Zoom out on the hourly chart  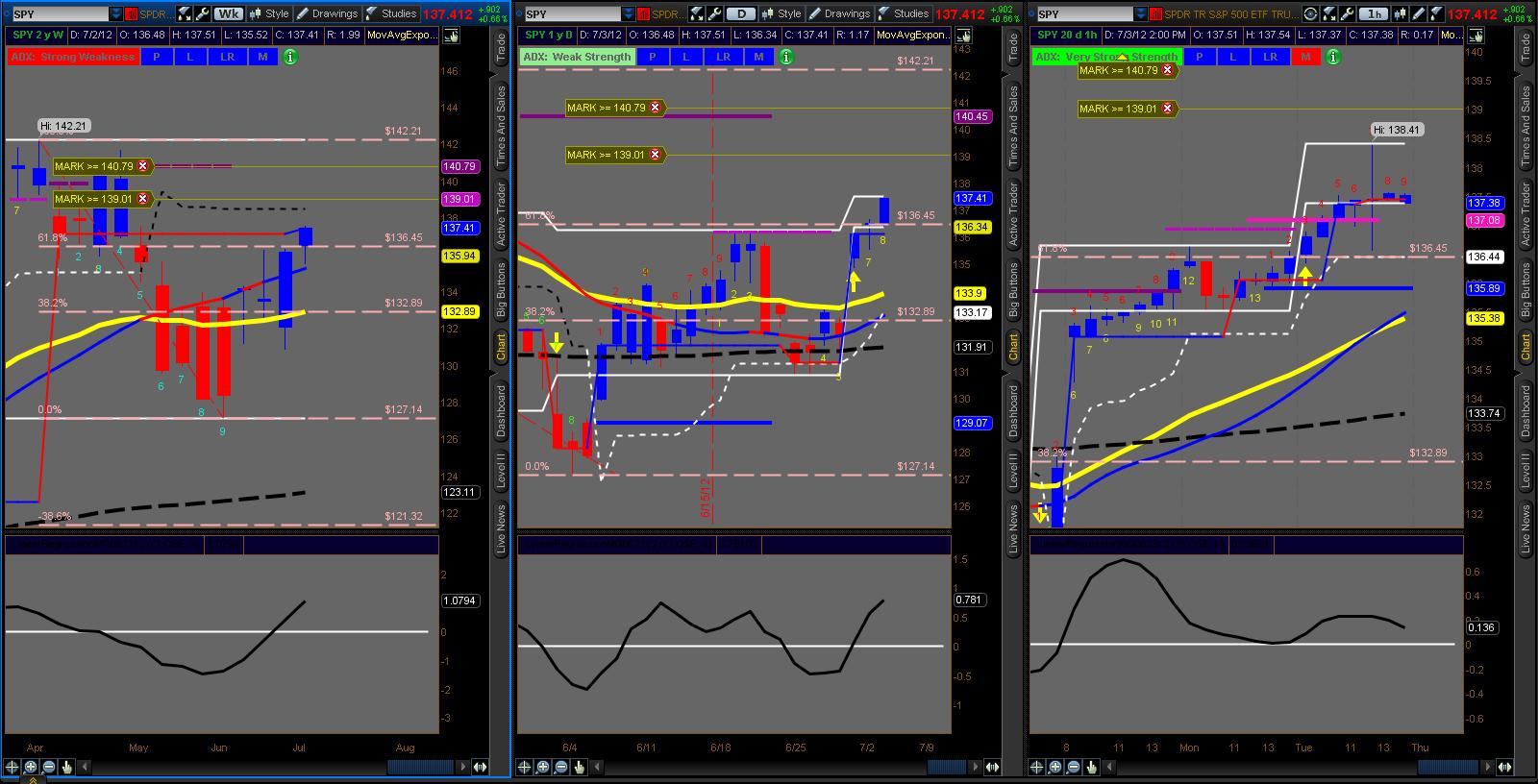(x=1074, y=767)
